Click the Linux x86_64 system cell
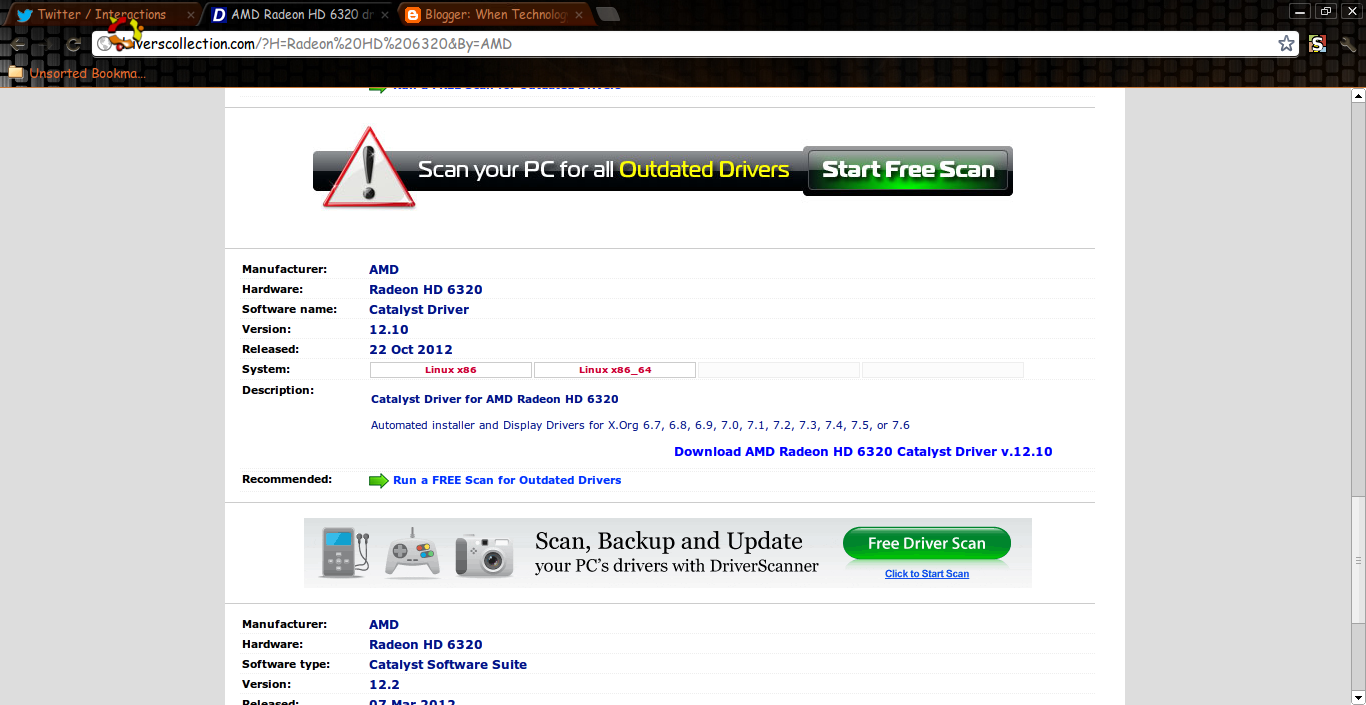 click(615, 370)
